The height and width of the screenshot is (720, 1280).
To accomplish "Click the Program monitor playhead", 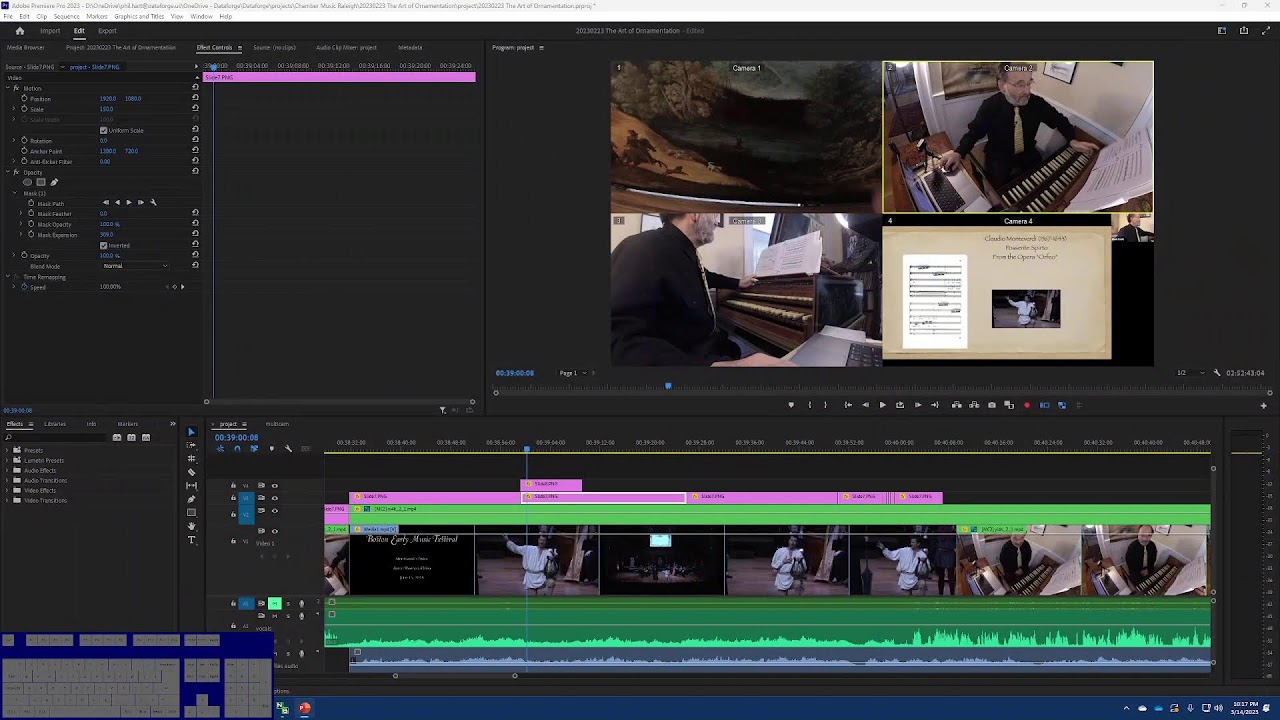I will [x=668, y=386].
